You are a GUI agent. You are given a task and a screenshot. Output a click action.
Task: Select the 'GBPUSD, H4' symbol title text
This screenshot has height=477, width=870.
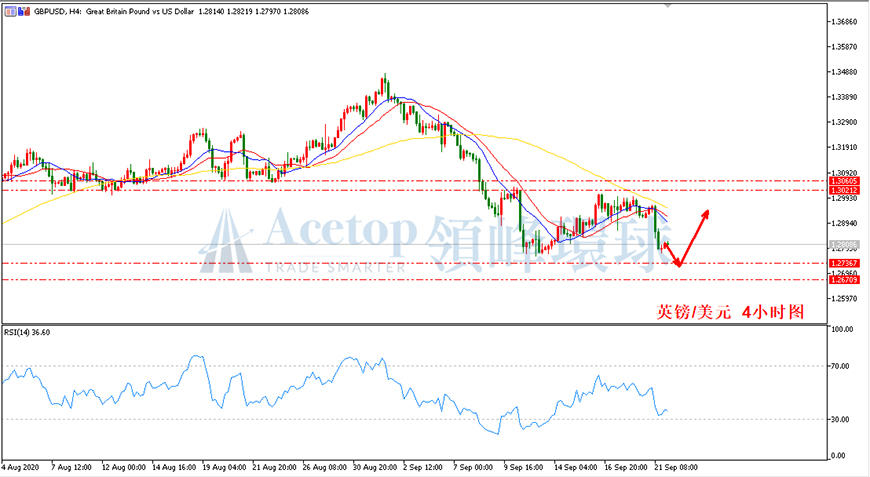[x=58, y=11]
